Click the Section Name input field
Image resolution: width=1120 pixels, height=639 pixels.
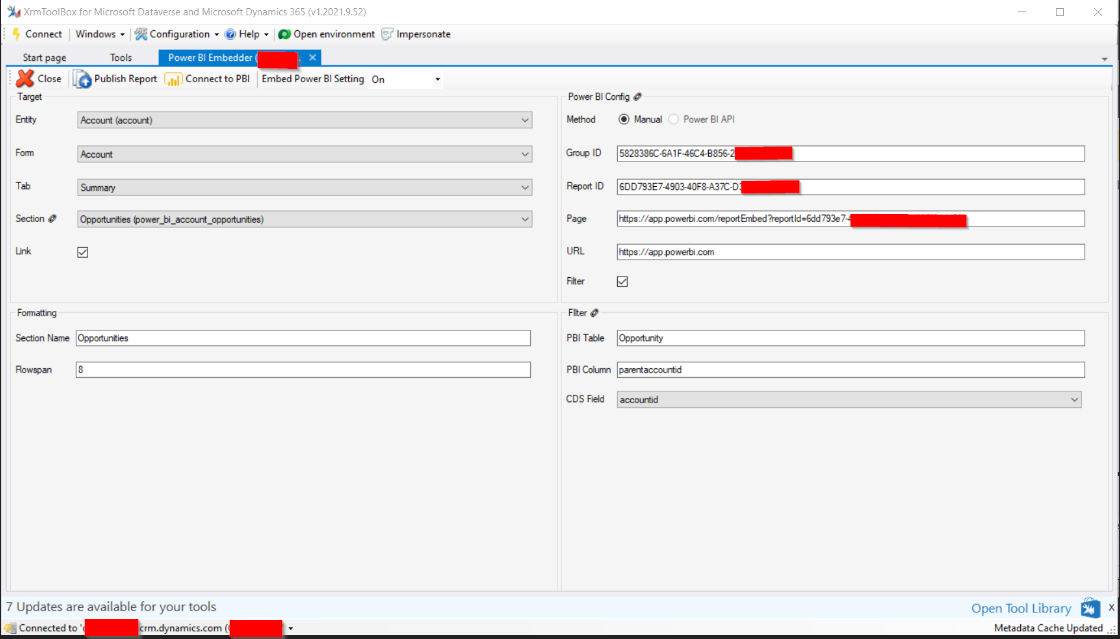click(x=303, y=338)
